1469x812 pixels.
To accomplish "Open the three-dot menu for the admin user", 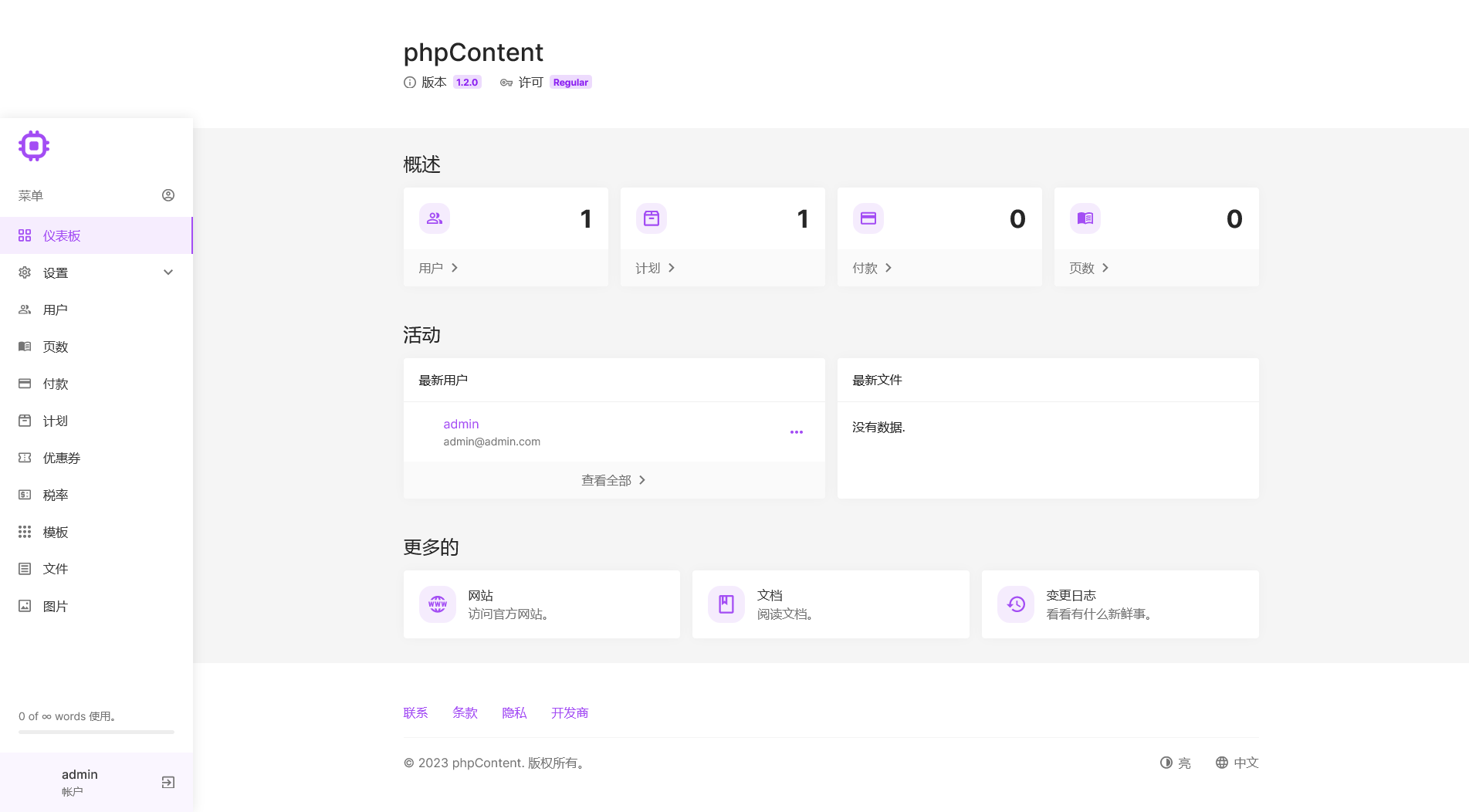I will click(x=797, y=432).
